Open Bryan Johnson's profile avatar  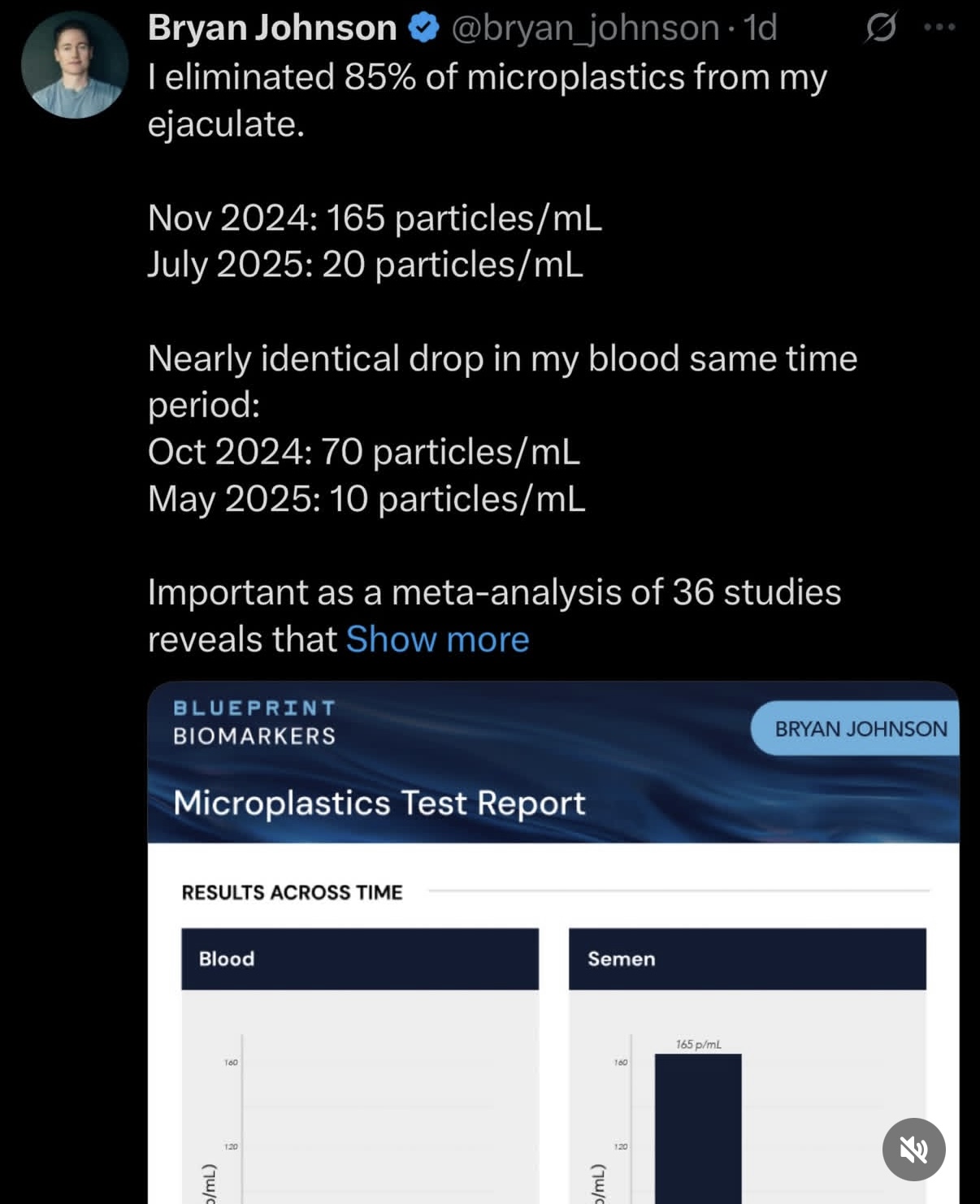(x=75, y=65)
